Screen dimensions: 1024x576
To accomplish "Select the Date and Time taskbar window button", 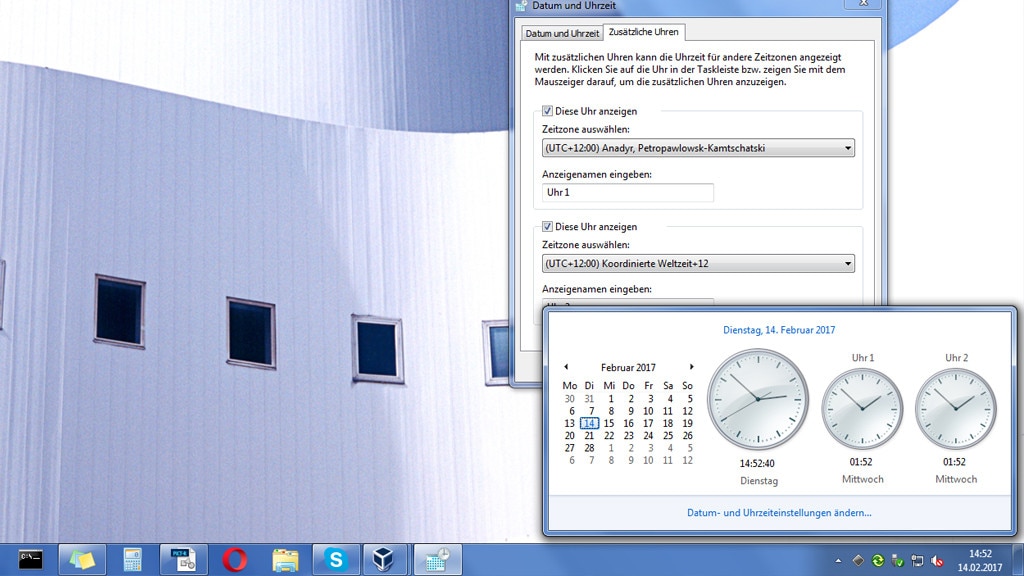I will (438, 560).
